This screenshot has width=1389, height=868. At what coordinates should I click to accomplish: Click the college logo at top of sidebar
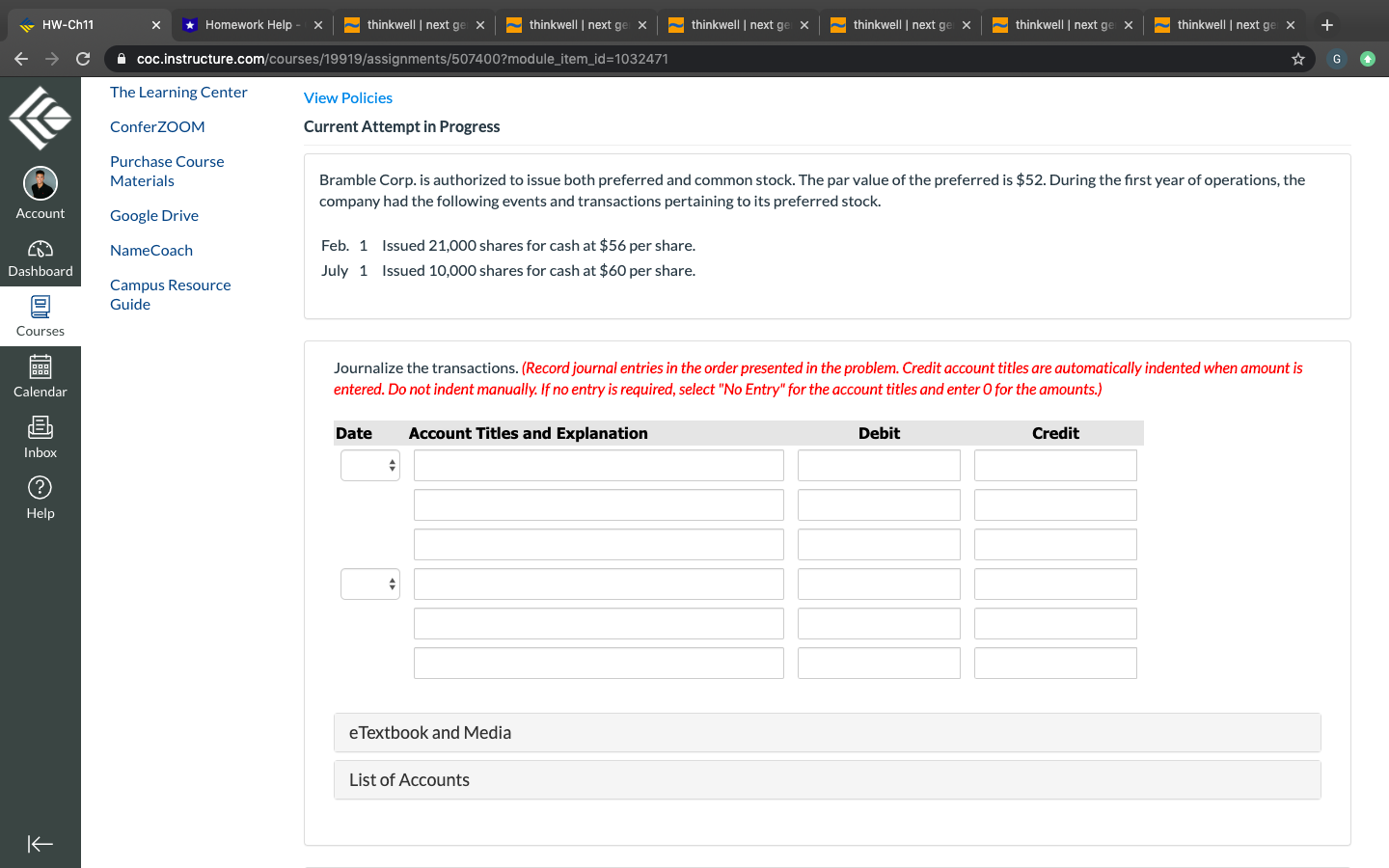click(41, 118)
